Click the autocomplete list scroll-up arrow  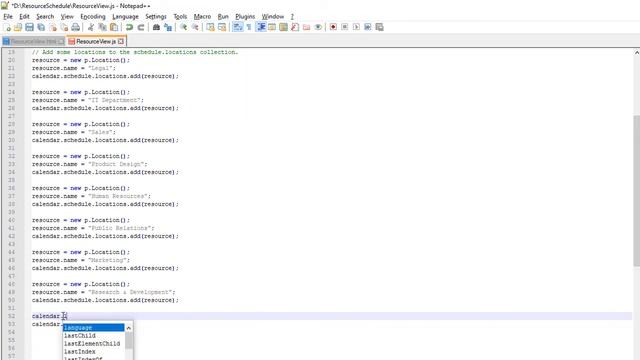129,328
